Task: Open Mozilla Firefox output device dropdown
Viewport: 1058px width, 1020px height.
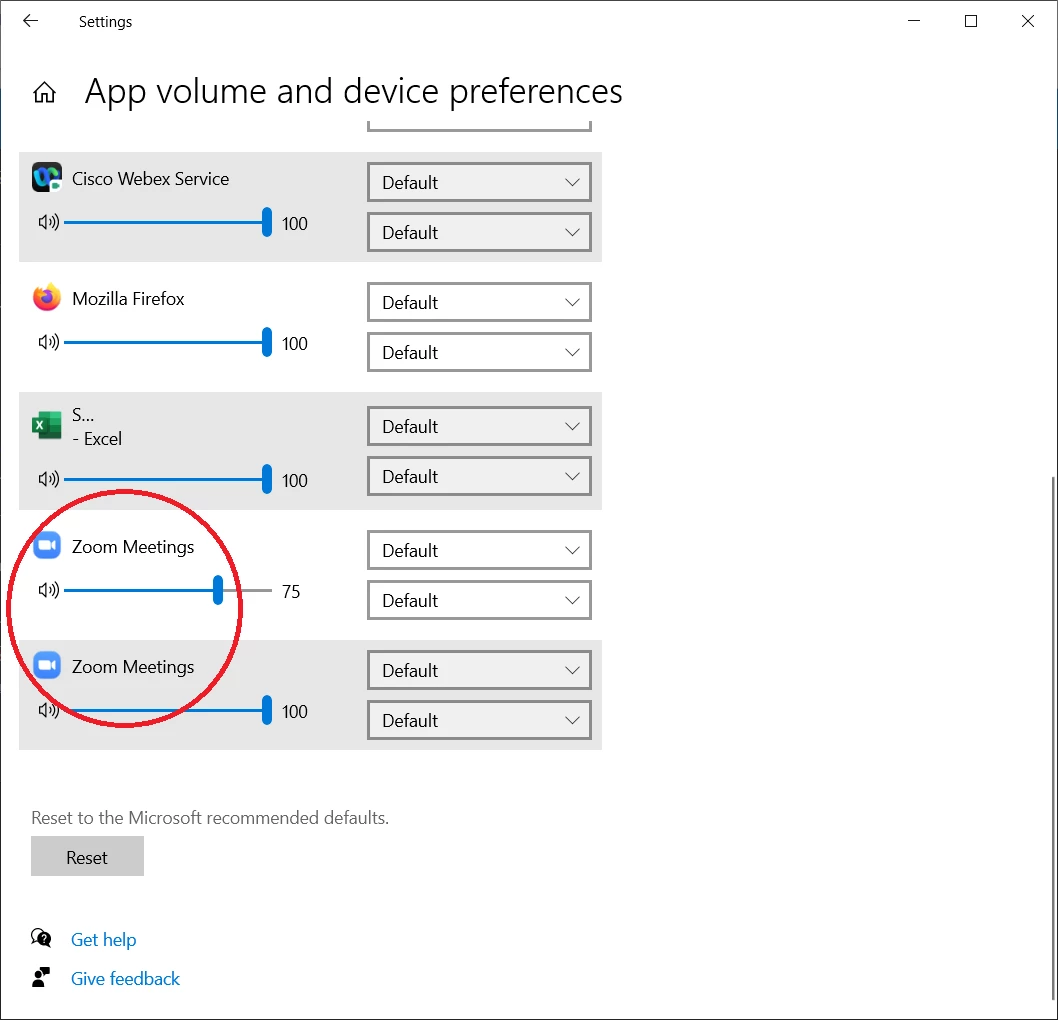Action: click(479, 302)
